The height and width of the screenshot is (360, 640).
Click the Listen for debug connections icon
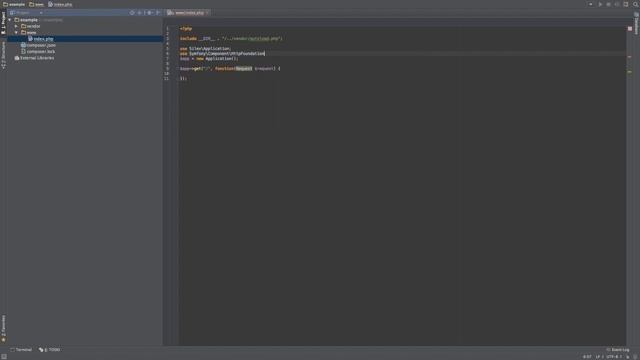point(617,4)
